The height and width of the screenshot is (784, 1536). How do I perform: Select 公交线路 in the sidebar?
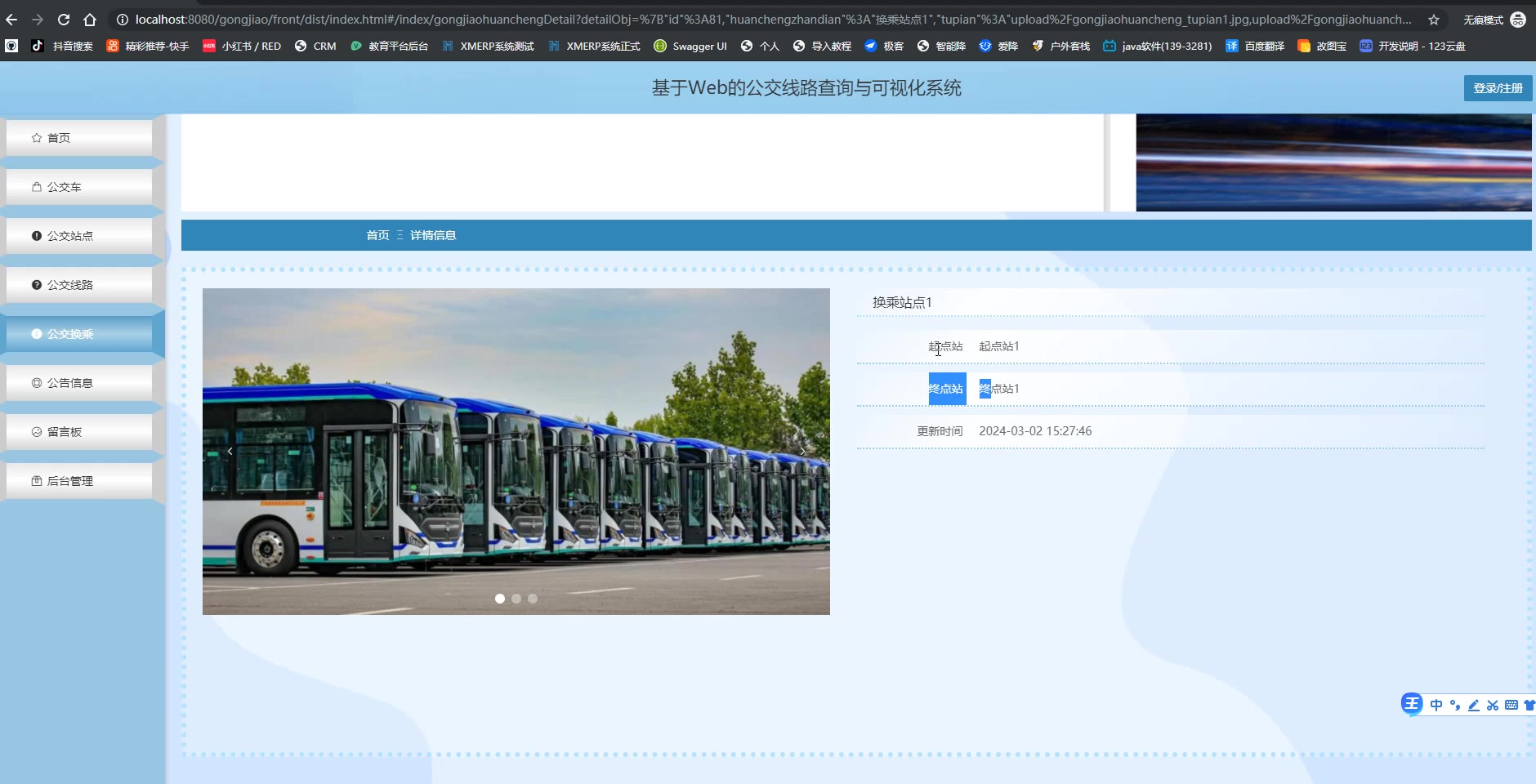point(79,285)
